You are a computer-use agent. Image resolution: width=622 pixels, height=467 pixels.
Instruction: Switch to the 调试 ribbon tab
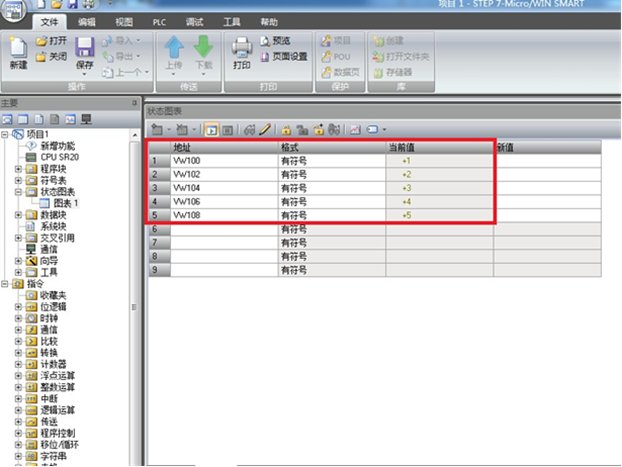click(x=194, y=22)
